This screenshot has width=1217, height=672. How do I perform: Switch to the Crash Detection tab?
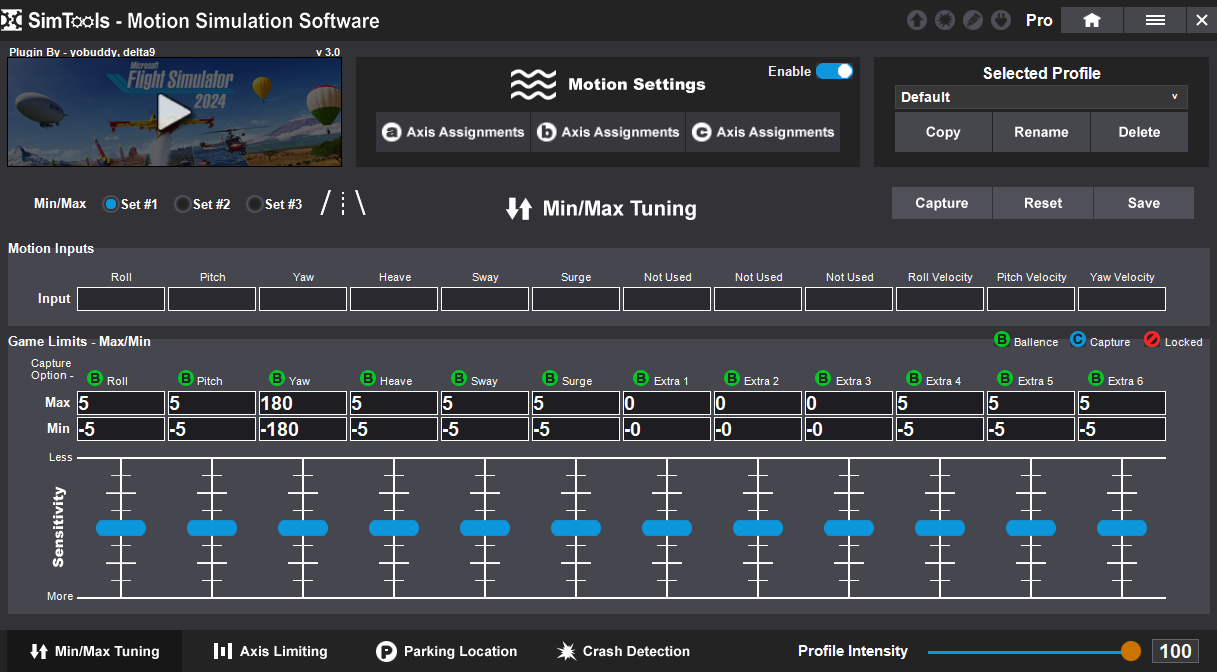tap(623, 651)
